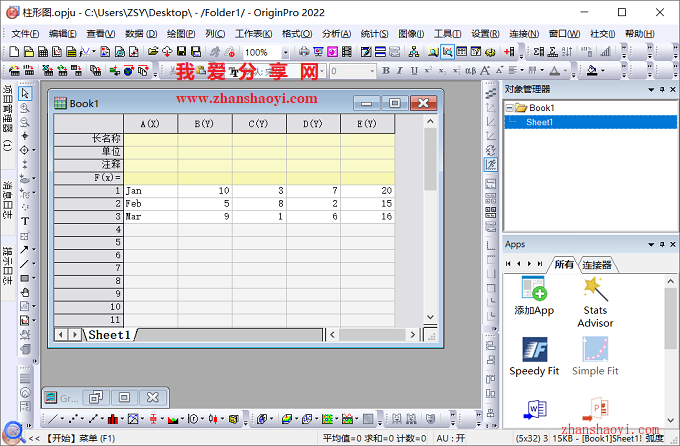Switch to the 所有 tab in Apps
Viewport: 680px width, 446px height.
click(x=564, y=265)
